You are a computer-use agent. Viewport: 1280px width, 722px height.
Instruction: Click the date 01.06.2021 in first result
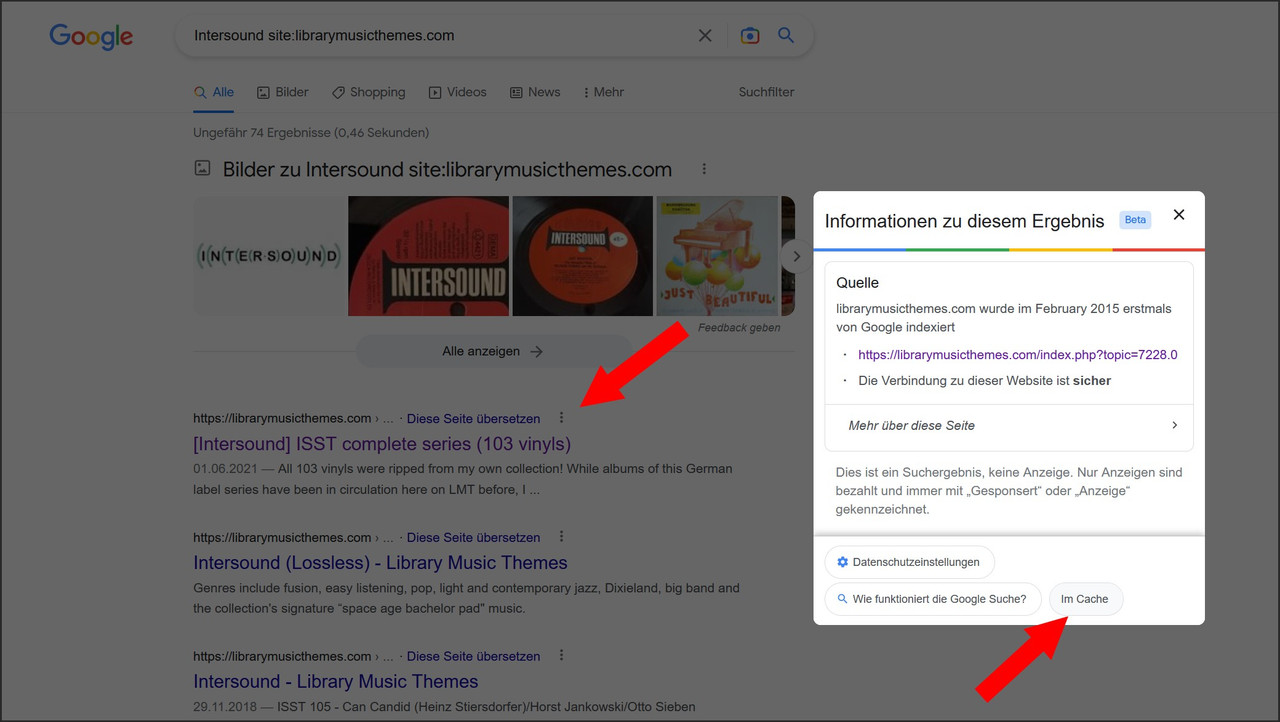coord(225,469)
